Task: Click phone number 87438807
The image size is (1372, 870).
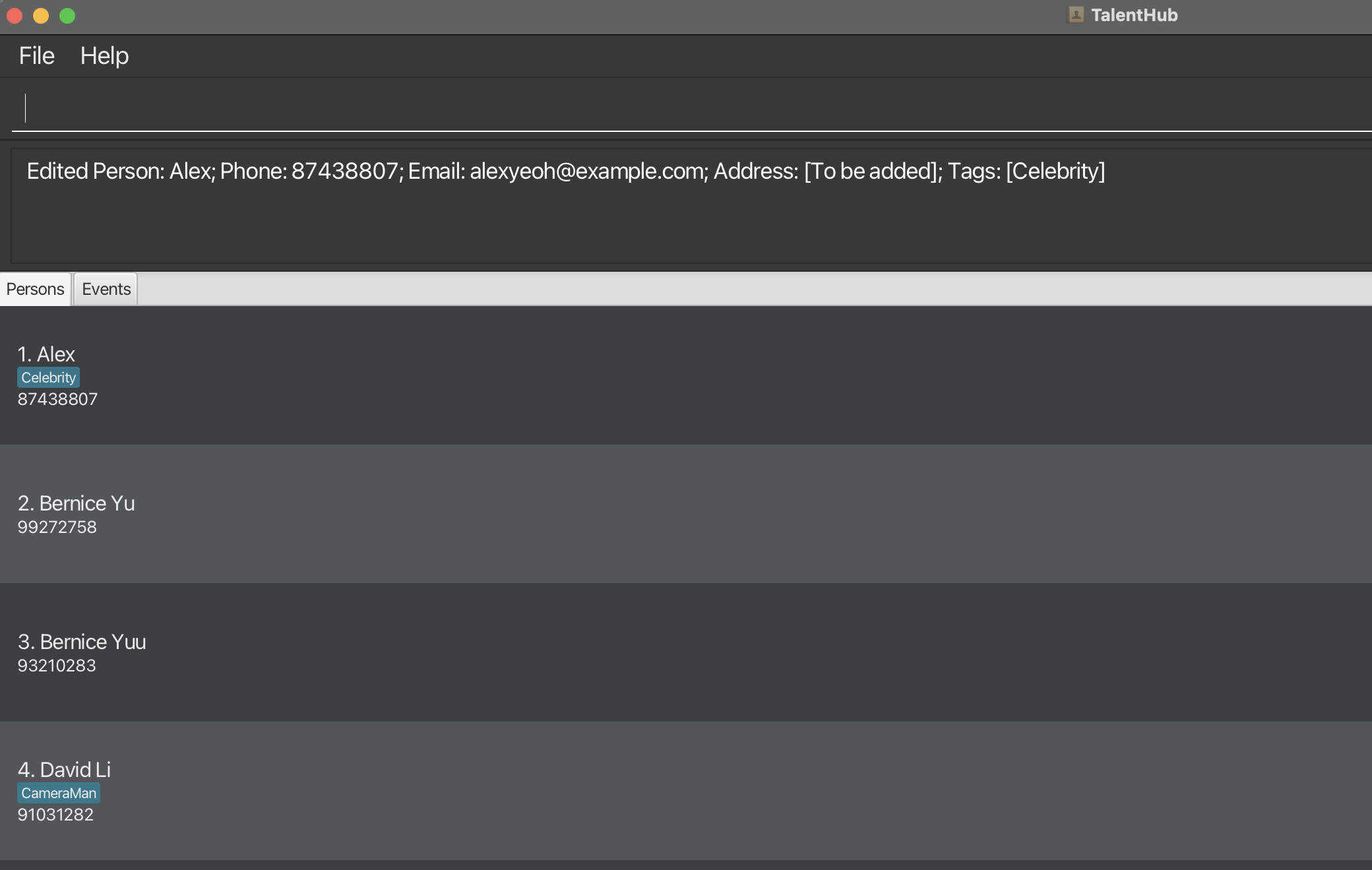Action: coord(57,400)
